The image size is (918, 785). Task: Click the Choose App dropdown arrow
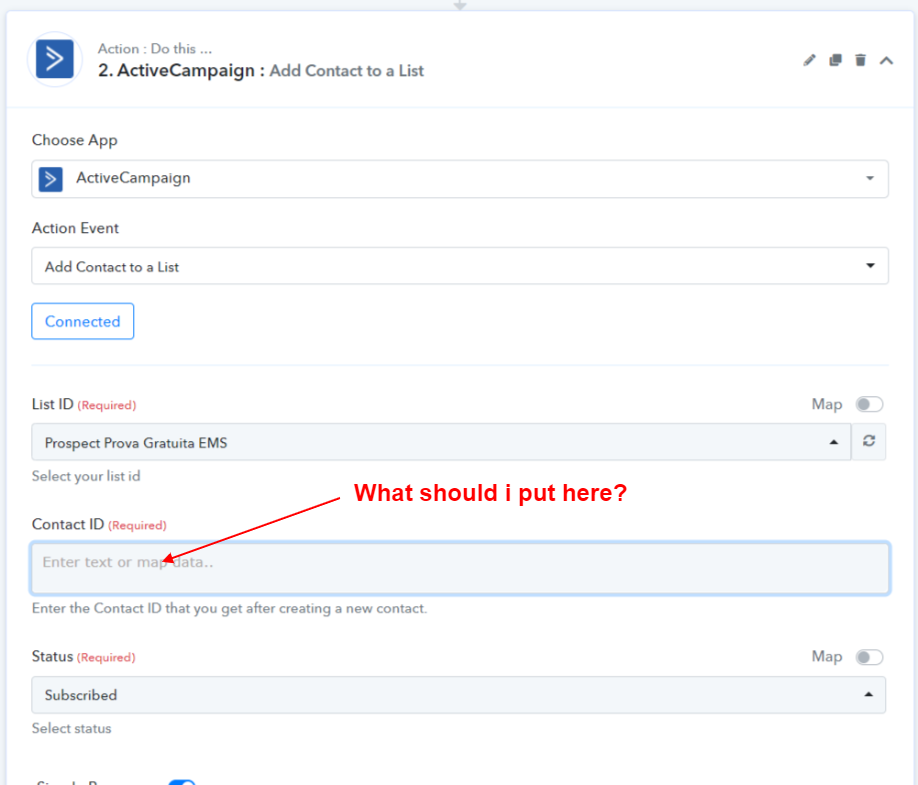click(x=870, y=179)
